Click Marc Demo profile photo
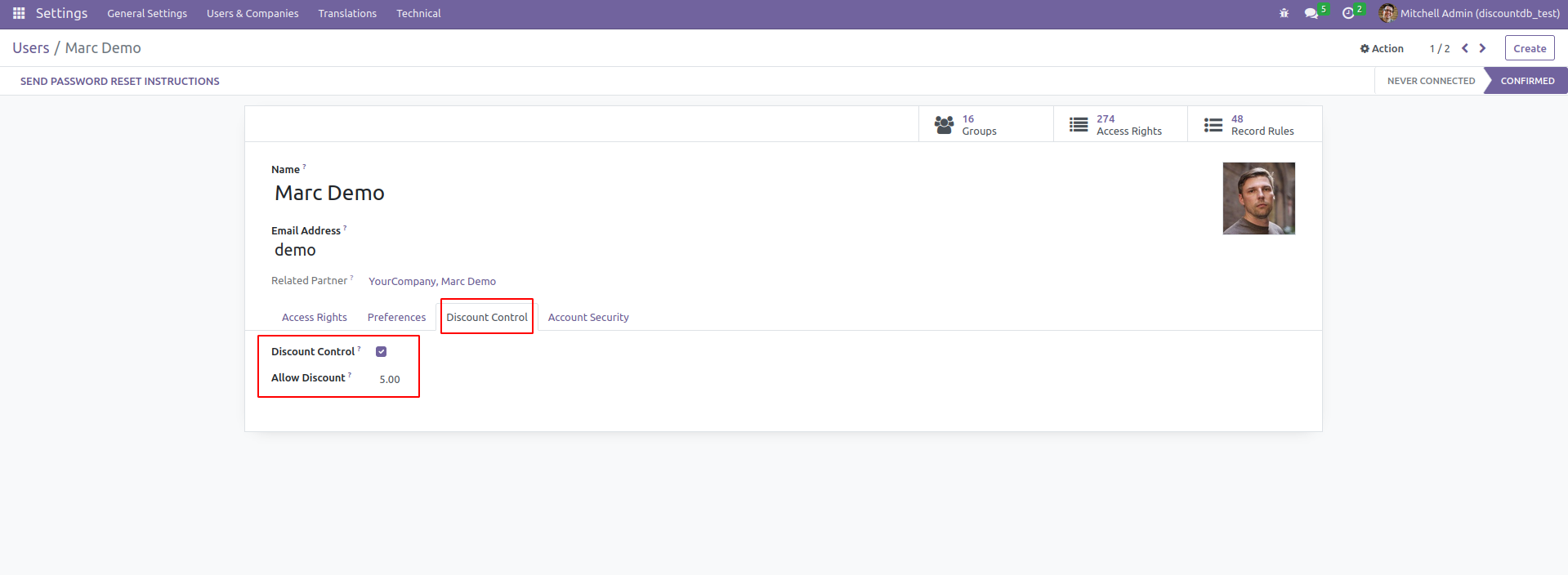Viewport: 1568px width, 575px height. 1258,198
